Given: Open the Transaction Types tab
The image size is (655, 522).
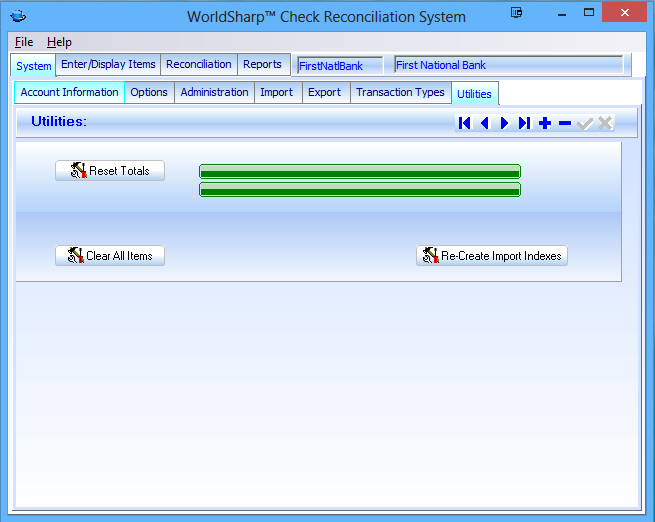Looking at the screenshot, I should [x=400, y=92].
